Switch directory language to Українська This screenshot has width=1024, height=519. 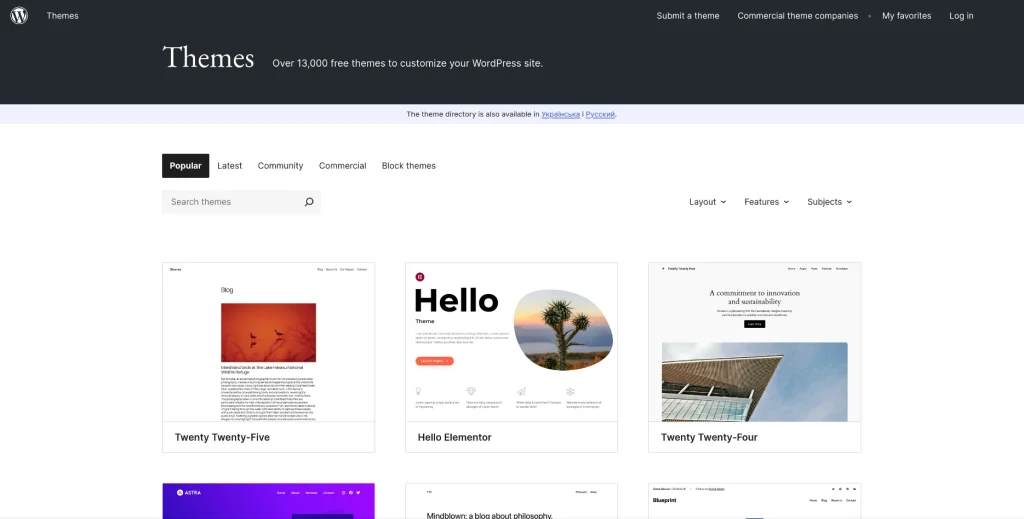pos(560,114)
